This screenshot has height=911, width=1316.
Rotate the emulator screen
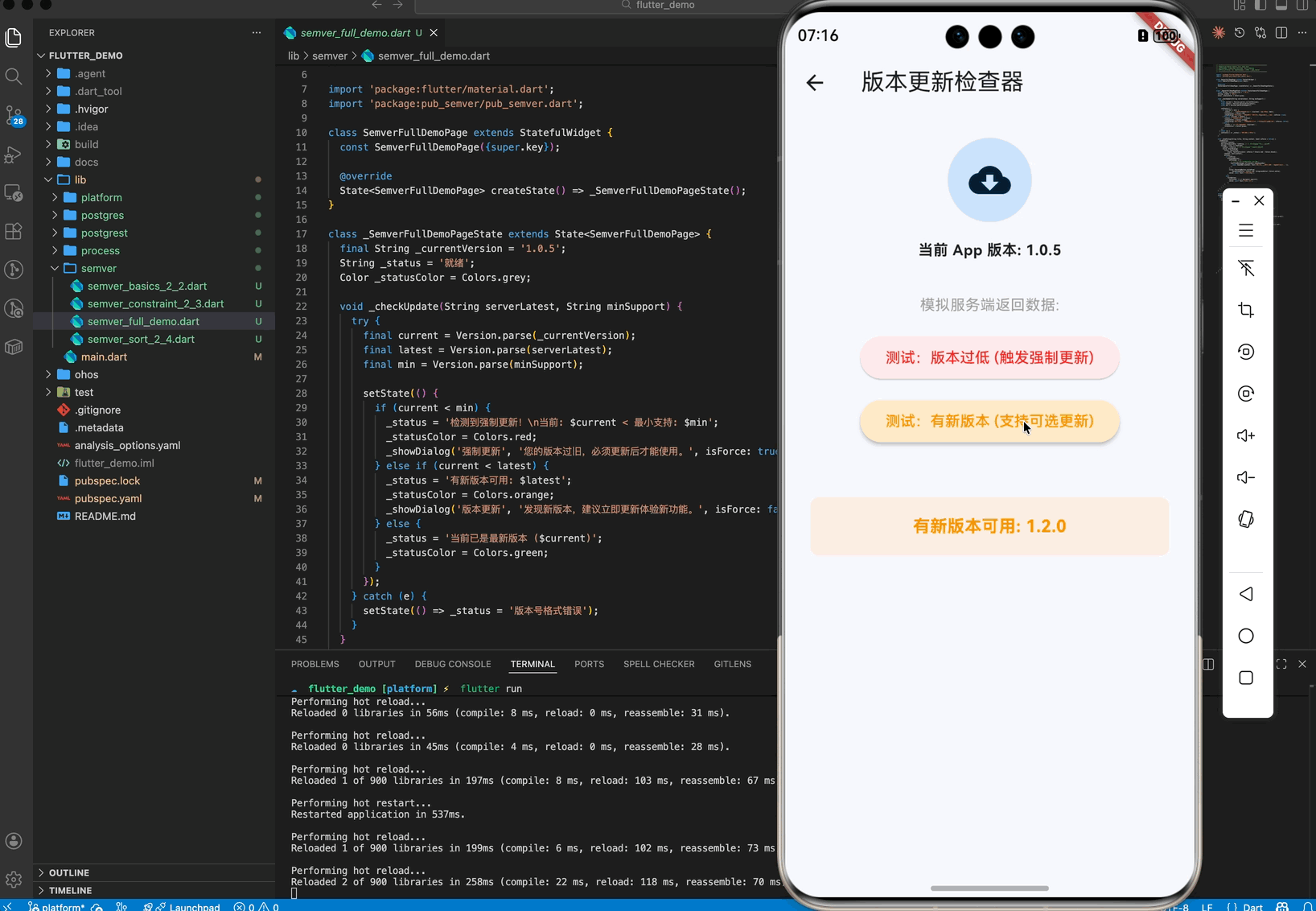coord(1246,519)
